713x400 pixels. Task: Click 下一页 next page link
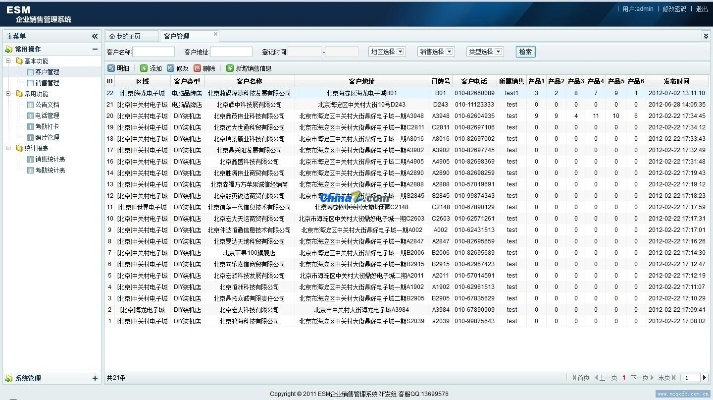click(x=642, y=378)
